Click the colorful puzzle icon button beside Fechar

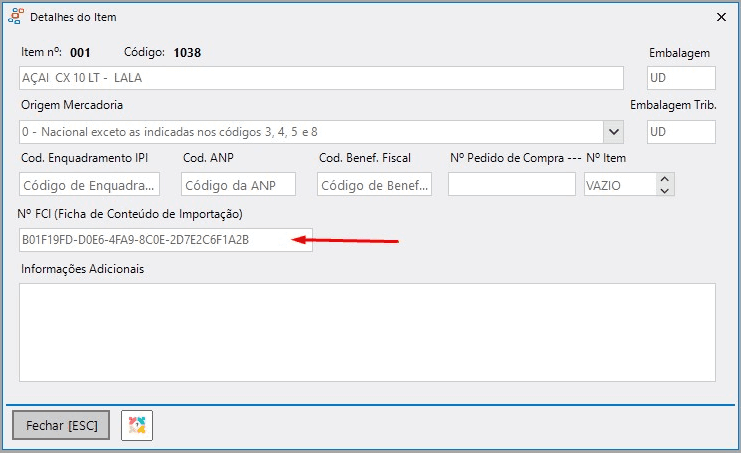pyautogui.click(x=137, y=425)
